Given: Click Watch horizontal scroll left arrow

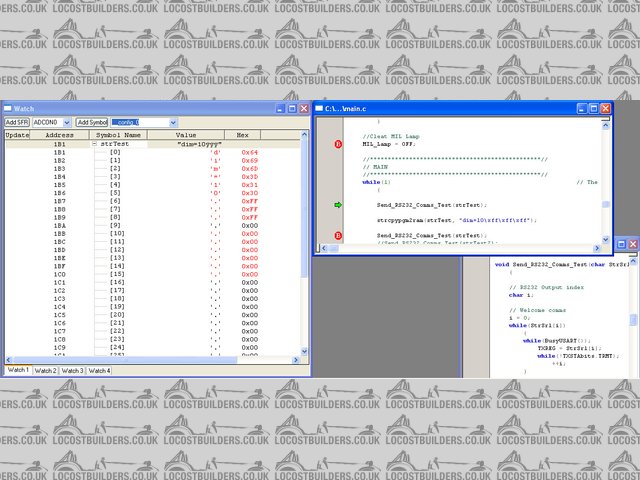Looking at the screenshot, I should [x=9, y=360].
